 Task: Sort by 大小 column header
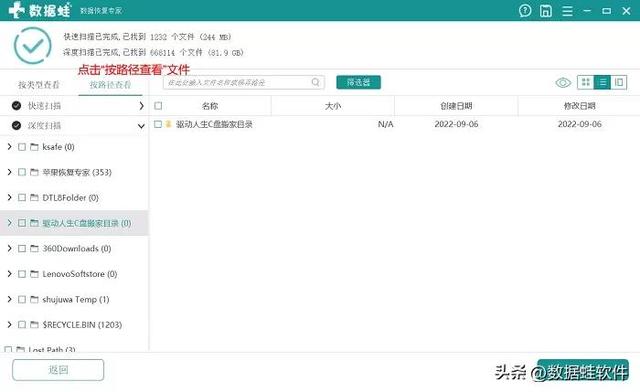(x=333, y=106)
